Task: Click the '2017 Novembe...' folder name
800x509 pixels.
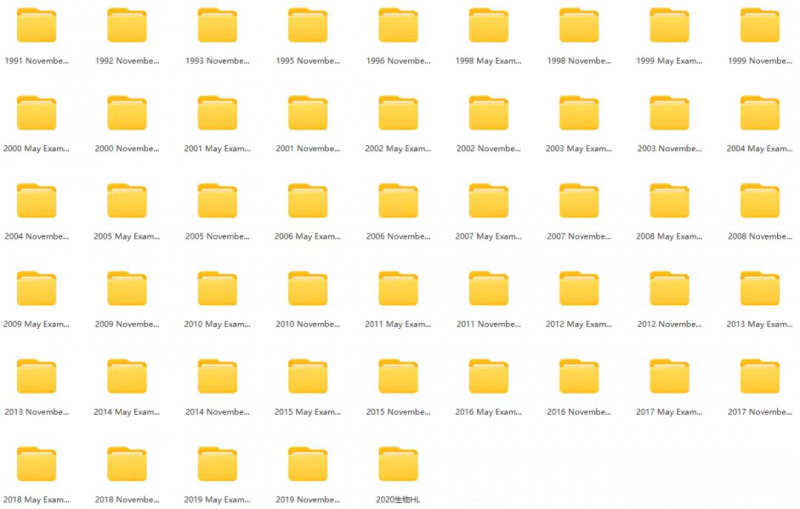Action: (760, 412)
